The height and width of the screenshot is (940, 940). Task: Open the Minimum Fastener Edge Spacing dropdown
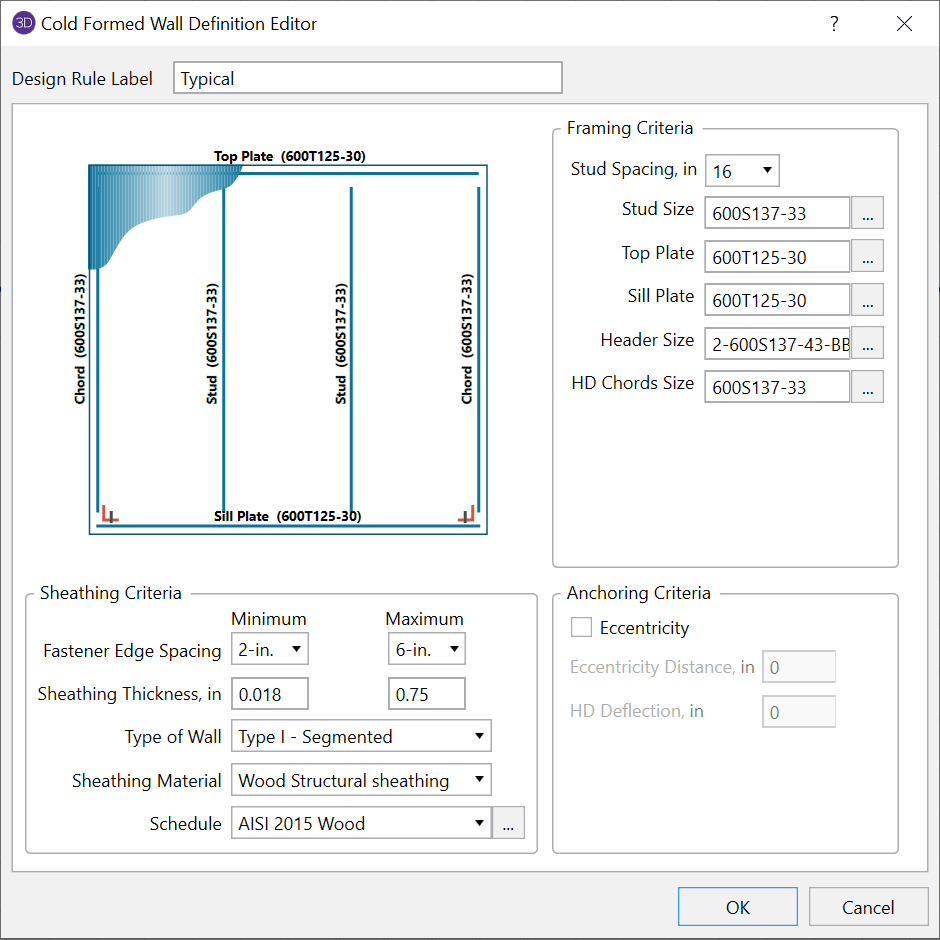[269, 650]
